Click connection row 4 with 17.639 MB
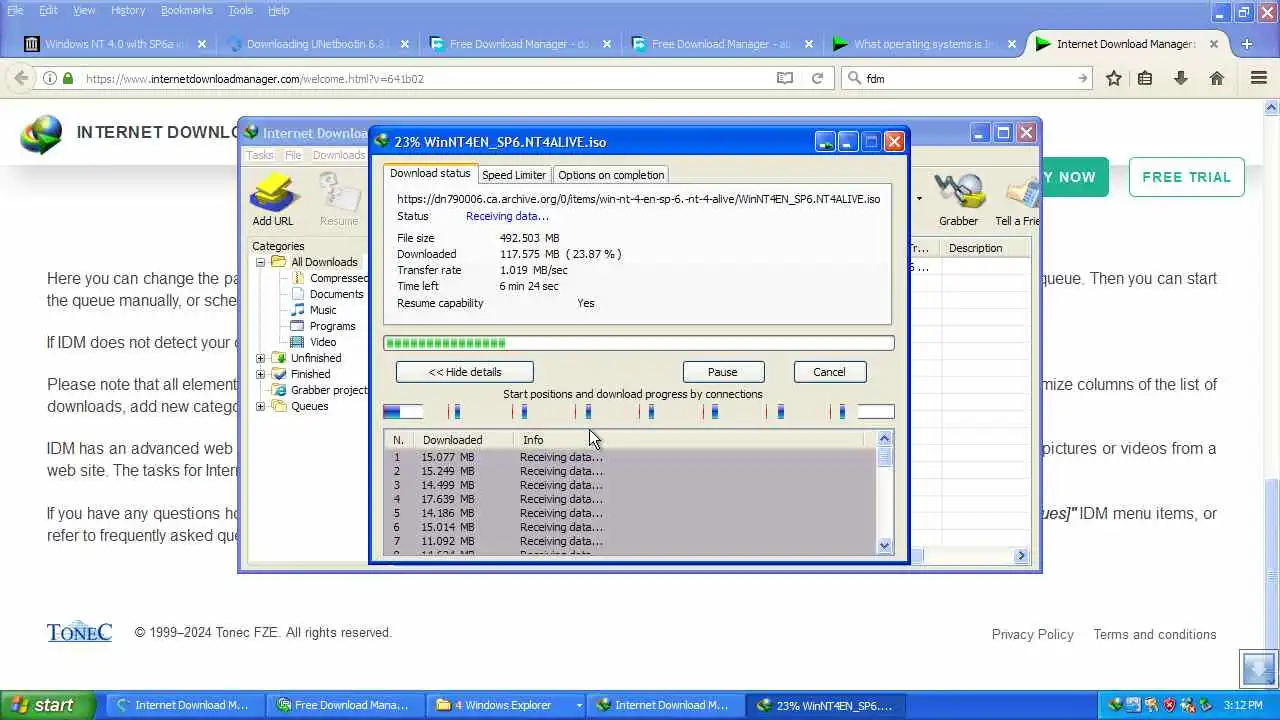Viewport: 1280px width, 720px height. [630, 499]
